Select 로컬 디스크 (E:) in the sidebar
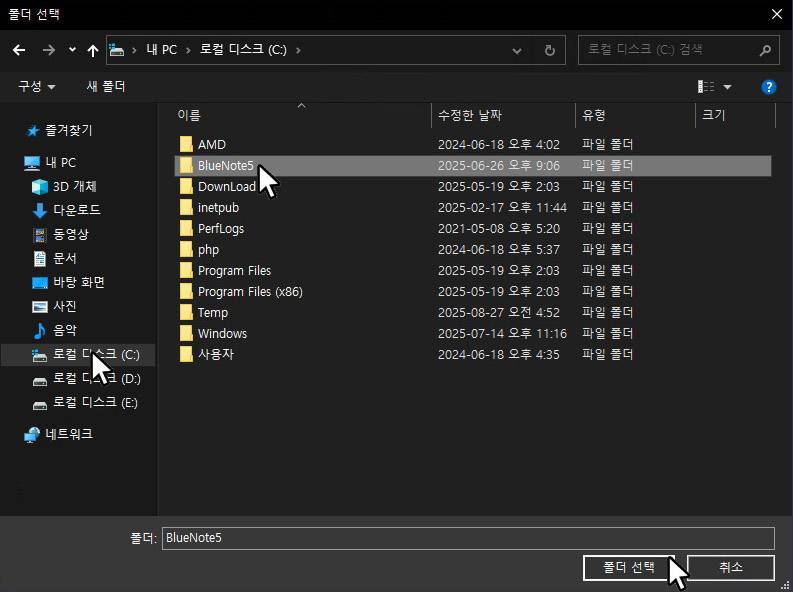This screenshot has height=592, width=793. click(x=84, y=403)
